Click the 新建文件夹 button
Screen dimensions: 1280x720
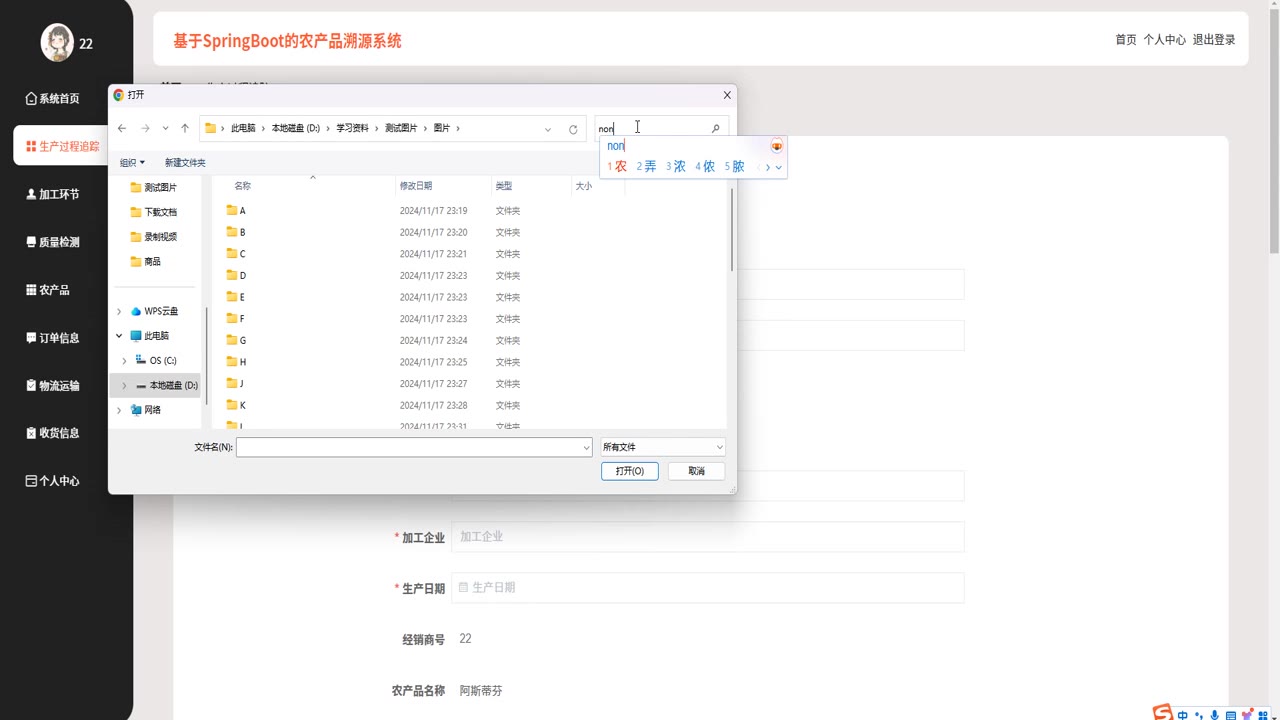pyautogui.click(x=185, y=162)
